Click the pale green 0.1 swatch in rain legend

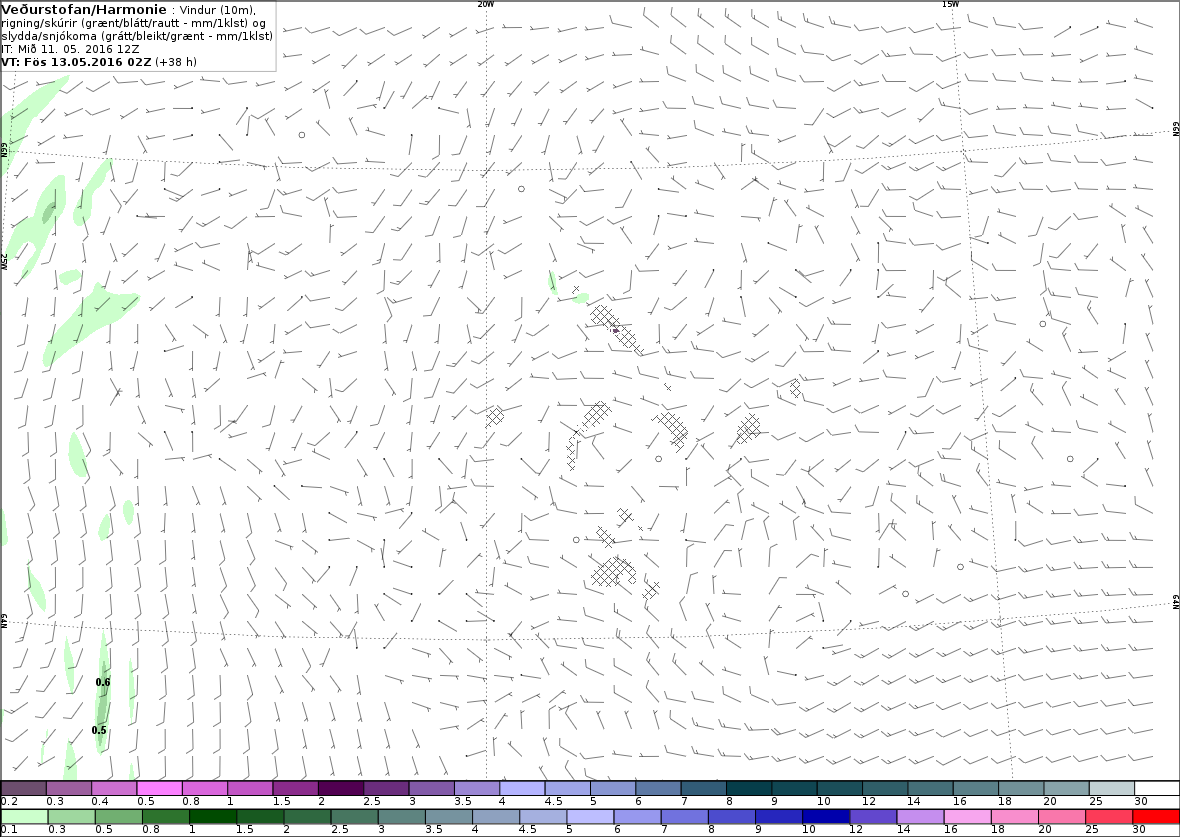coord(24,817)
